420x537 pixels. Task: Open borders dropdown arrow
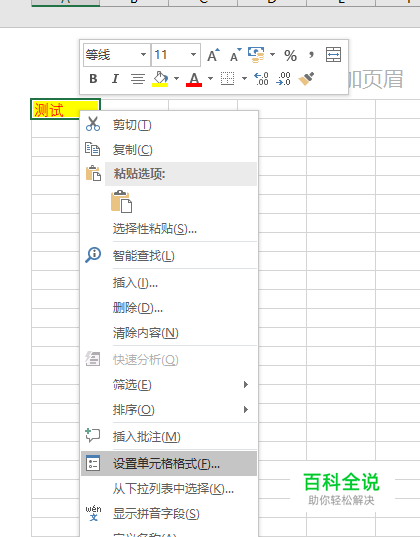click(x=244, y=79)
